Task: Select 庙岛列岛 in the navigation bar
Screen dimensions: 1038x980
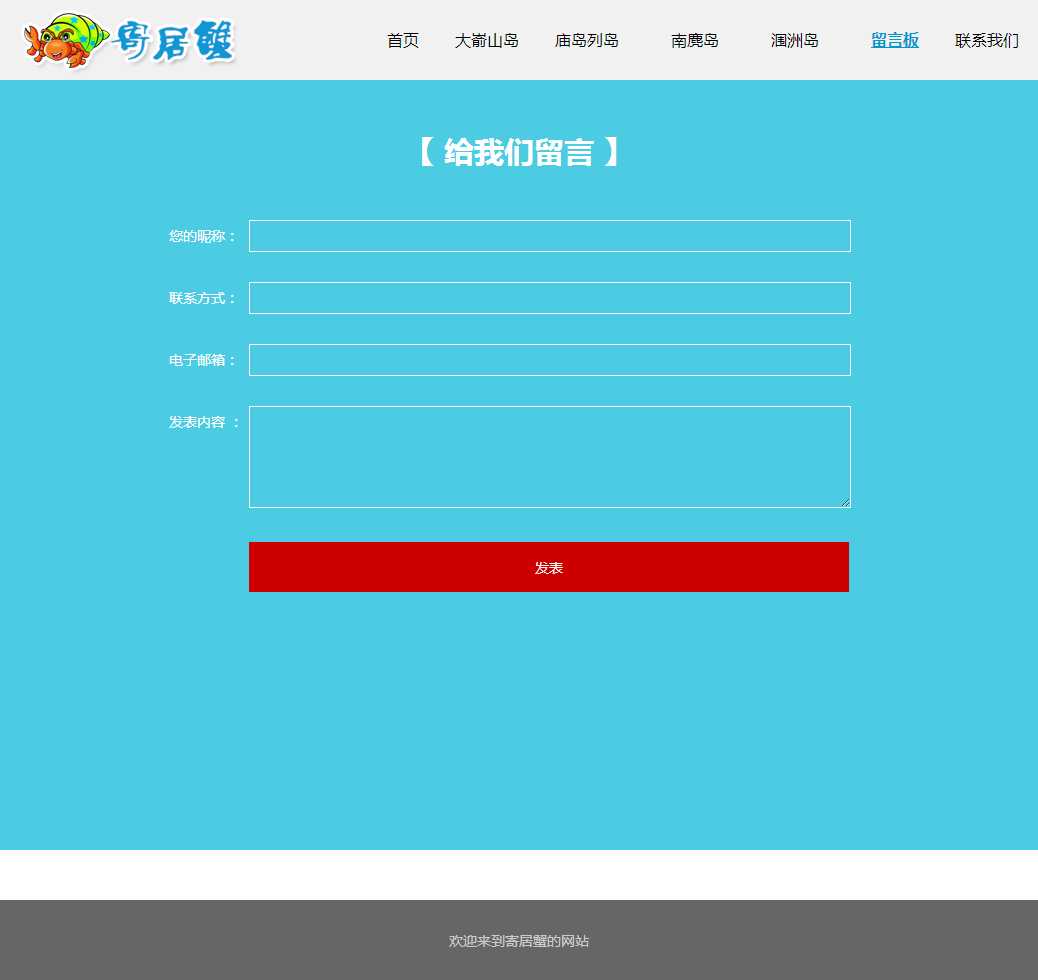Action: [x=587, y=41]
